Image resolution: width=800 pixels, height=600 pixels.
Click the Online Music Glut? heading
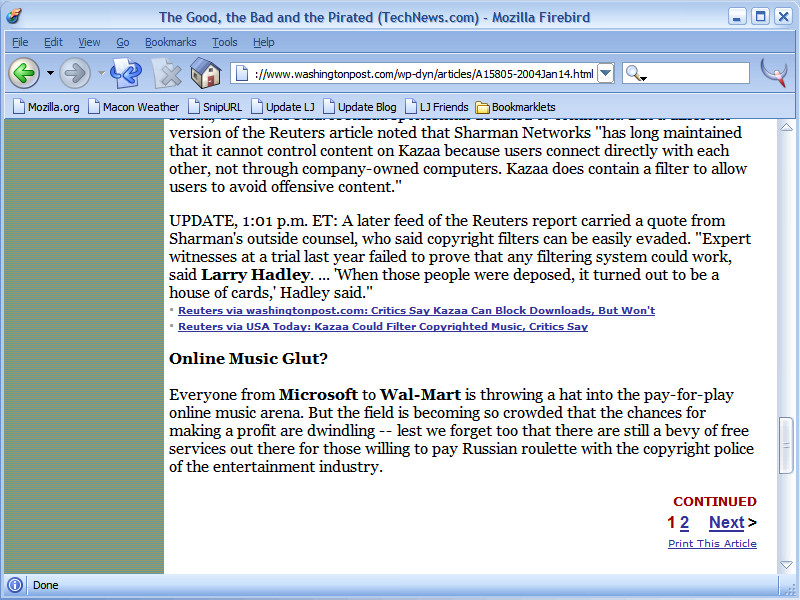248,359
